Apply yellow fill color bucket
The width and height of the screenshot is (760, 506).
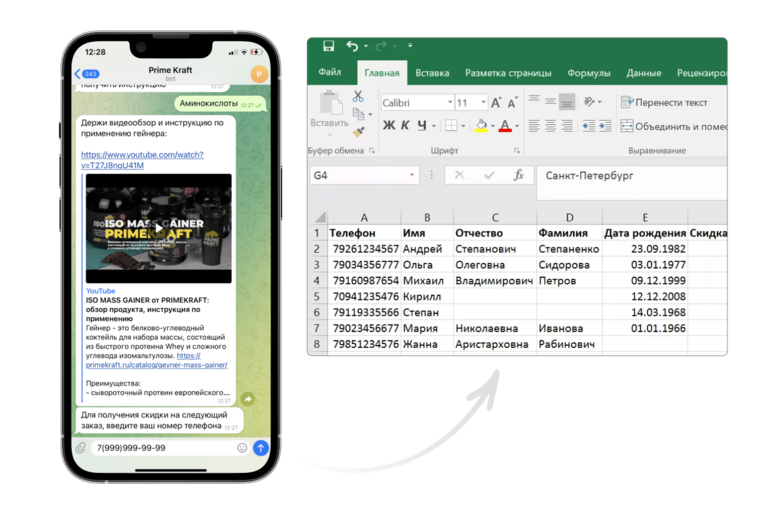pos(481,126)
